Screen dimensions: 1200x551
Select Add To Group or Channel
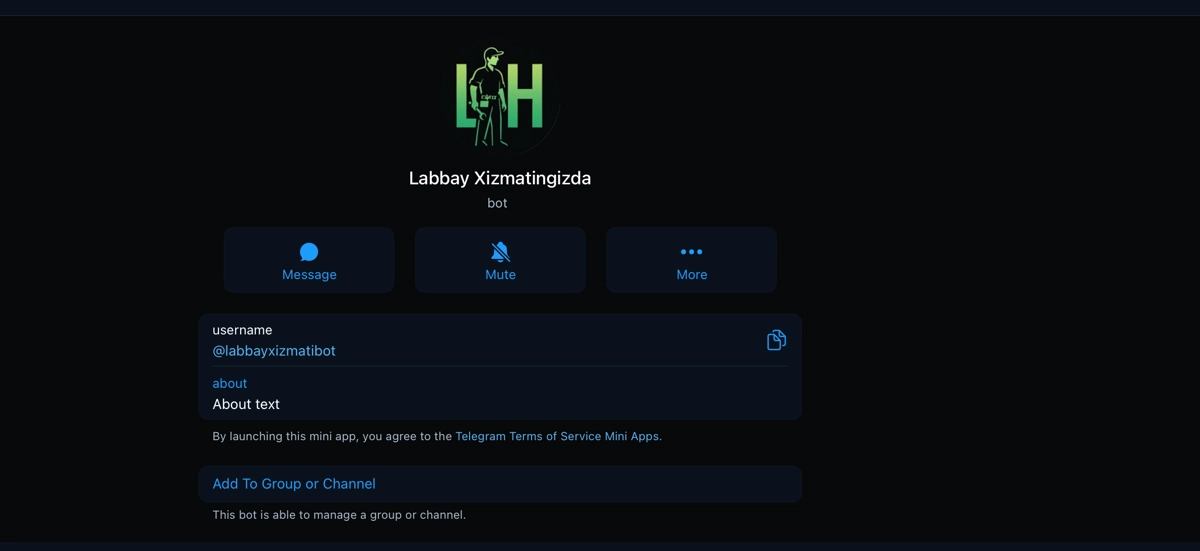(500, 484)
